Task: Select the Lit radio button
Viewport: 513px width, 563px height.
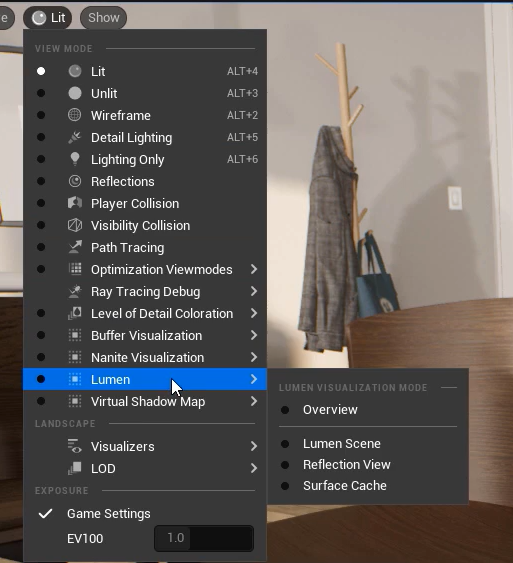Action: point(41,71)
